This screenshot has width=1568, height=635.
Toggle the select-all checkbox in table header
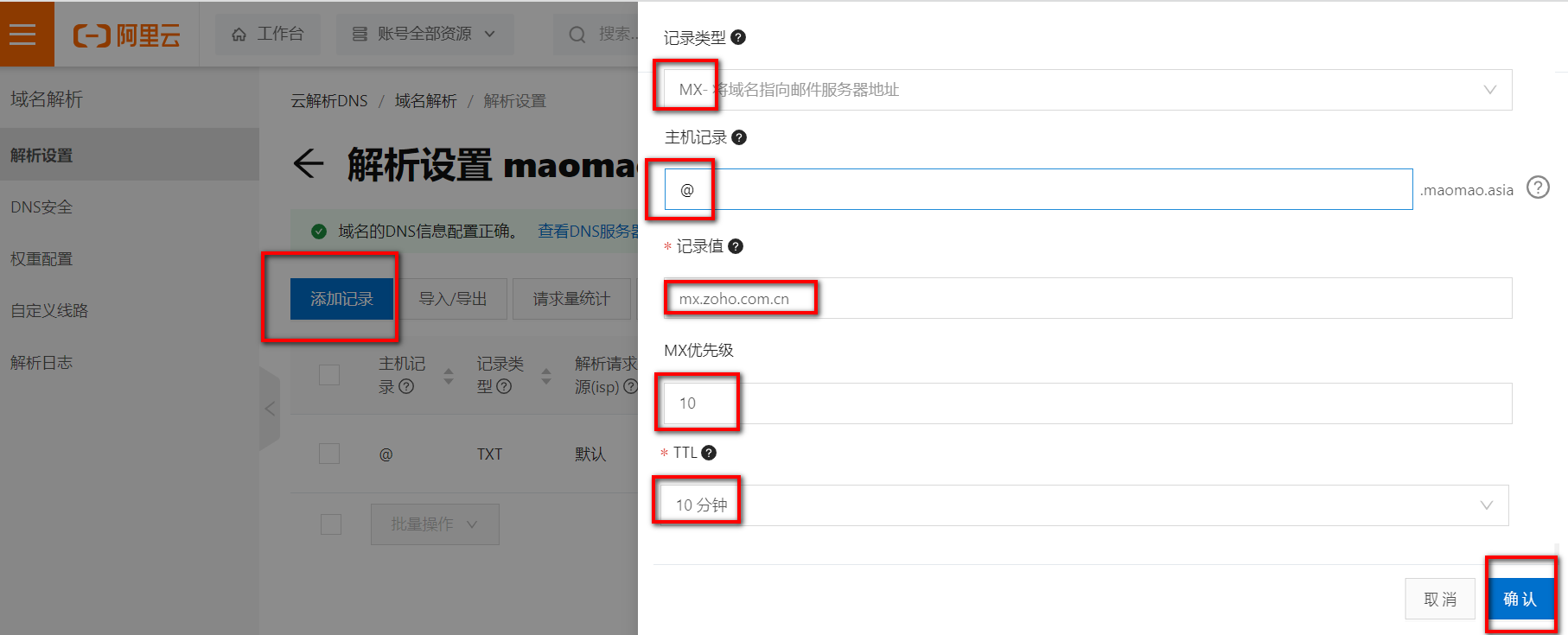click(x=329, y=375)
